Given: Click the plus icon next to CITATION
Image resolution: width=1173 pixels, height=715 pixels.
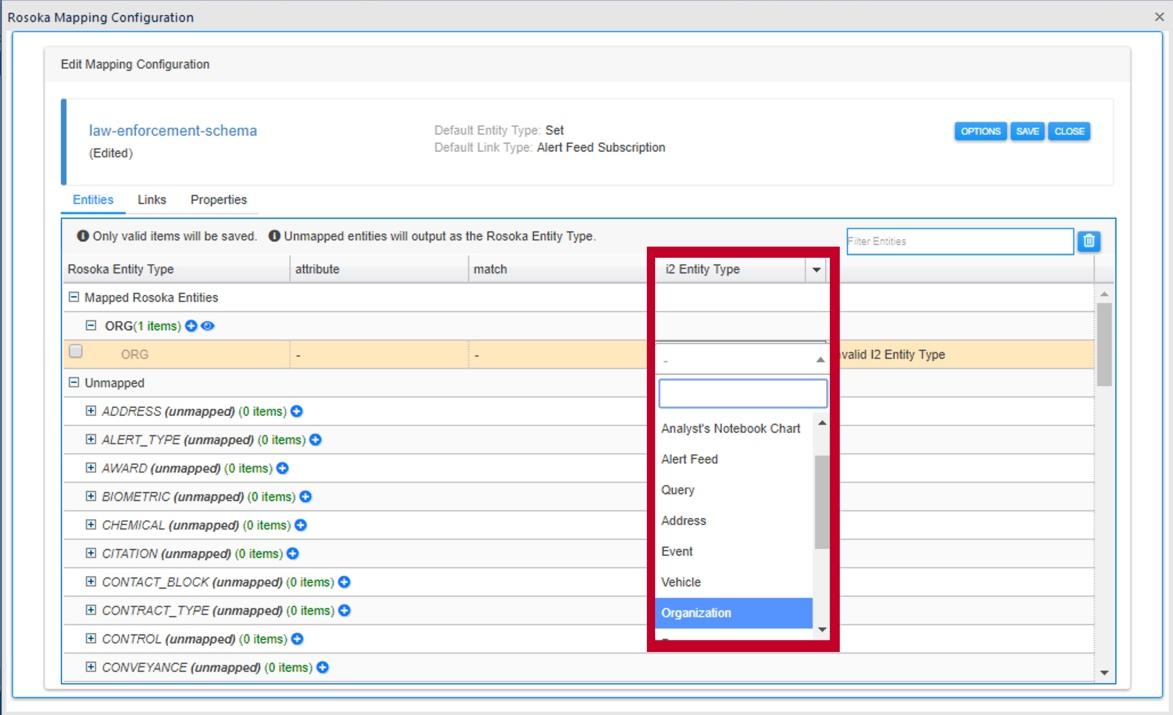Looking at the screenshot, I should point(293,554).
